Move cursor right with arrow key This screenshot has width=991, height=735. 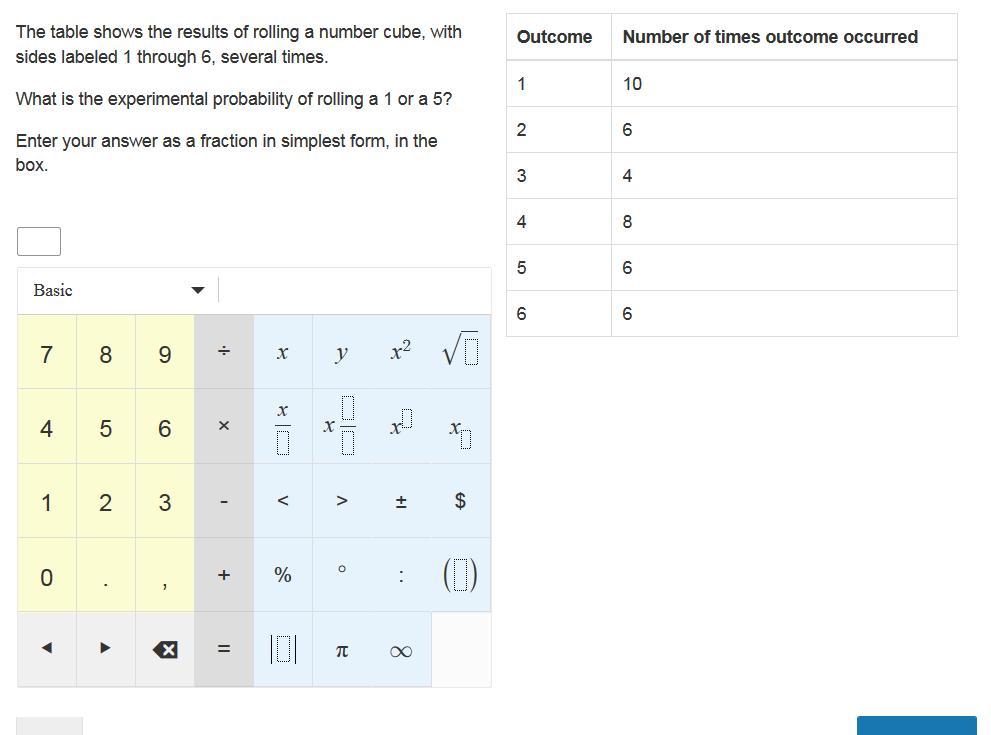tap(106, 649)
